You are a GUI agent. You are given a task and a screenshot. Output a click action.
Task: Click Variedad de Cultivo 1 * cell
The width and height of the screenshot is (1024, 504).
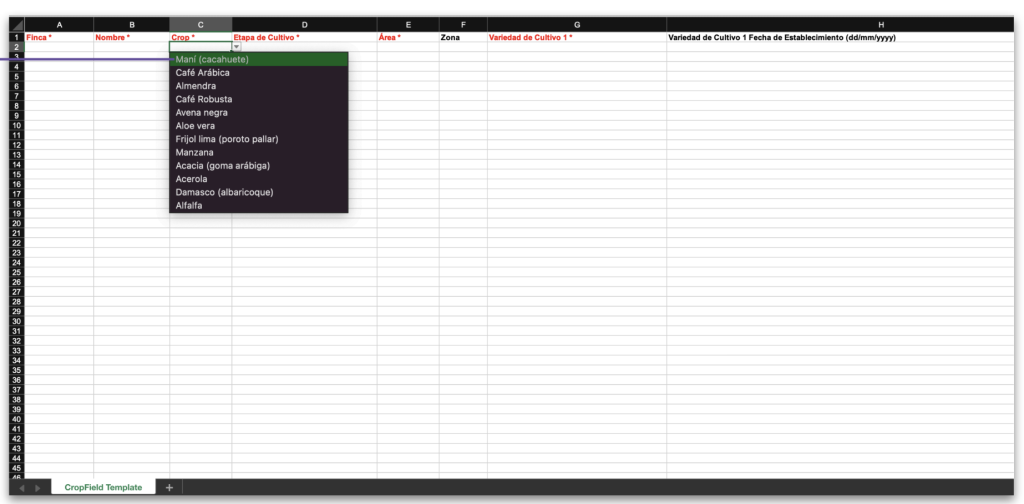(577, 38)
